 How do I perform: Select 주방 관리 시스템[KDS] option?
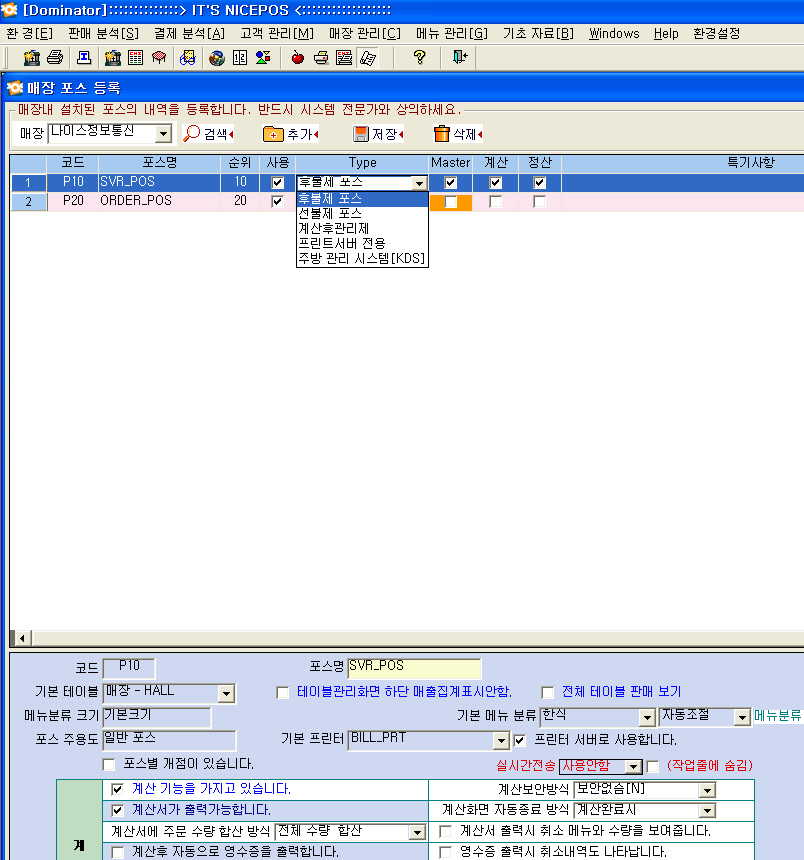tap(362, 258)
